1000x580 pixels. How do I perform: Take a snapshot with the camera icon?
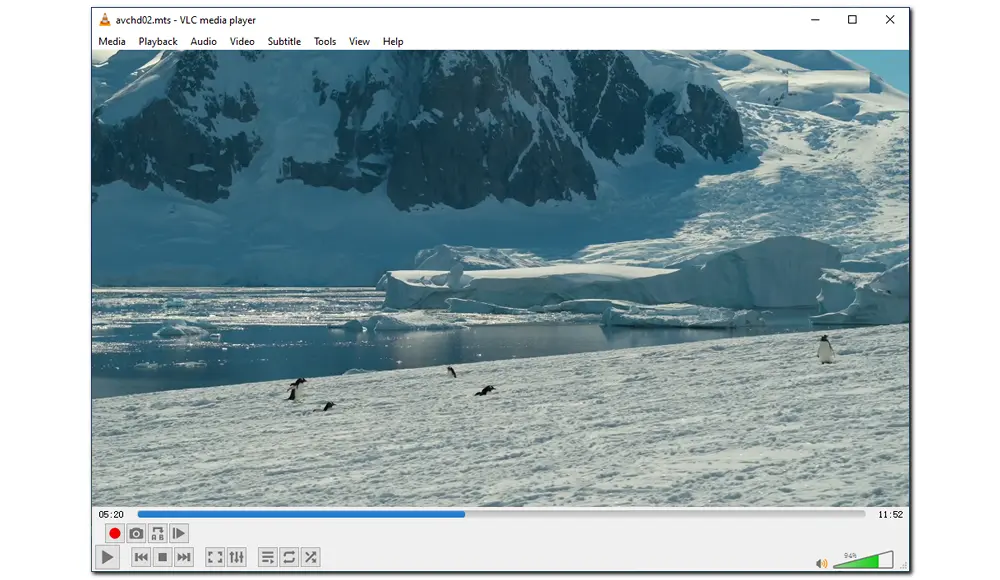136,534
